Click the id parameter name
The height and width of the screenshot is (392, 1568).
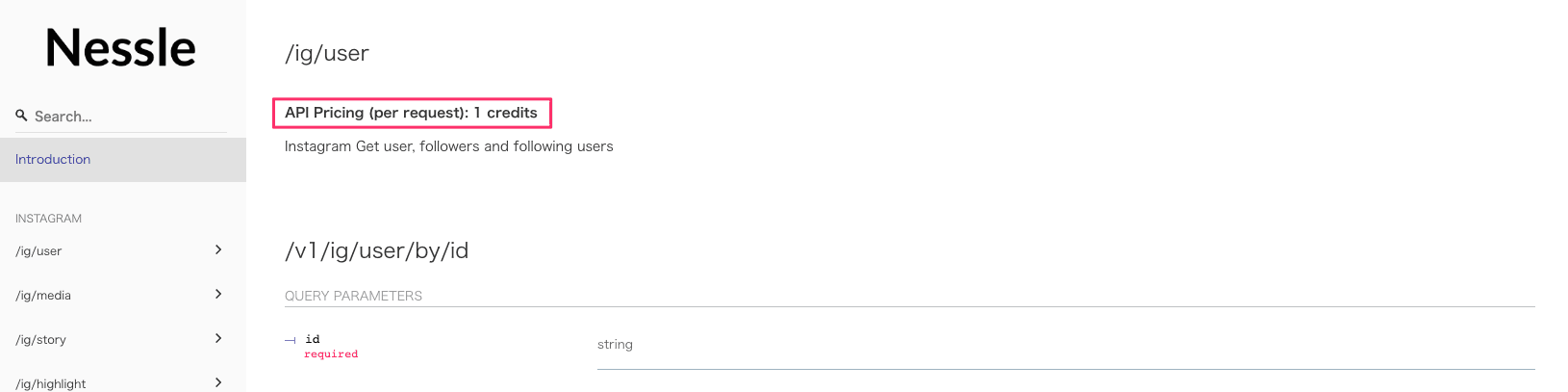(313, 339)
